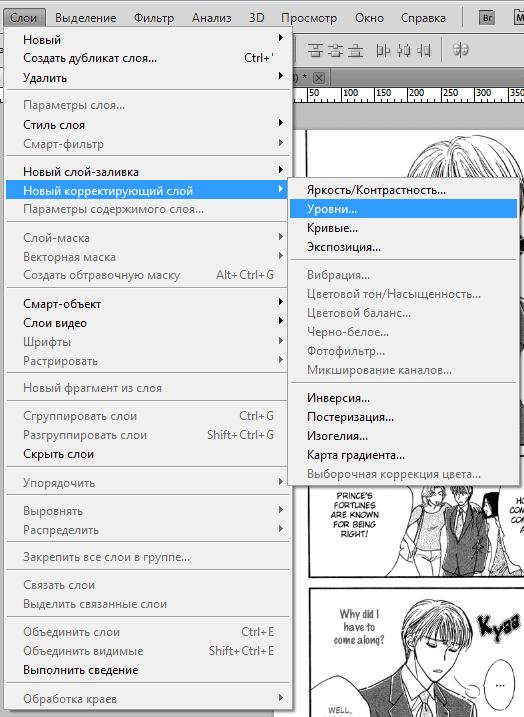This screenshot has height=717, width=524.
Task: Open the Растрировать submenu
Action: coord(148,361)
